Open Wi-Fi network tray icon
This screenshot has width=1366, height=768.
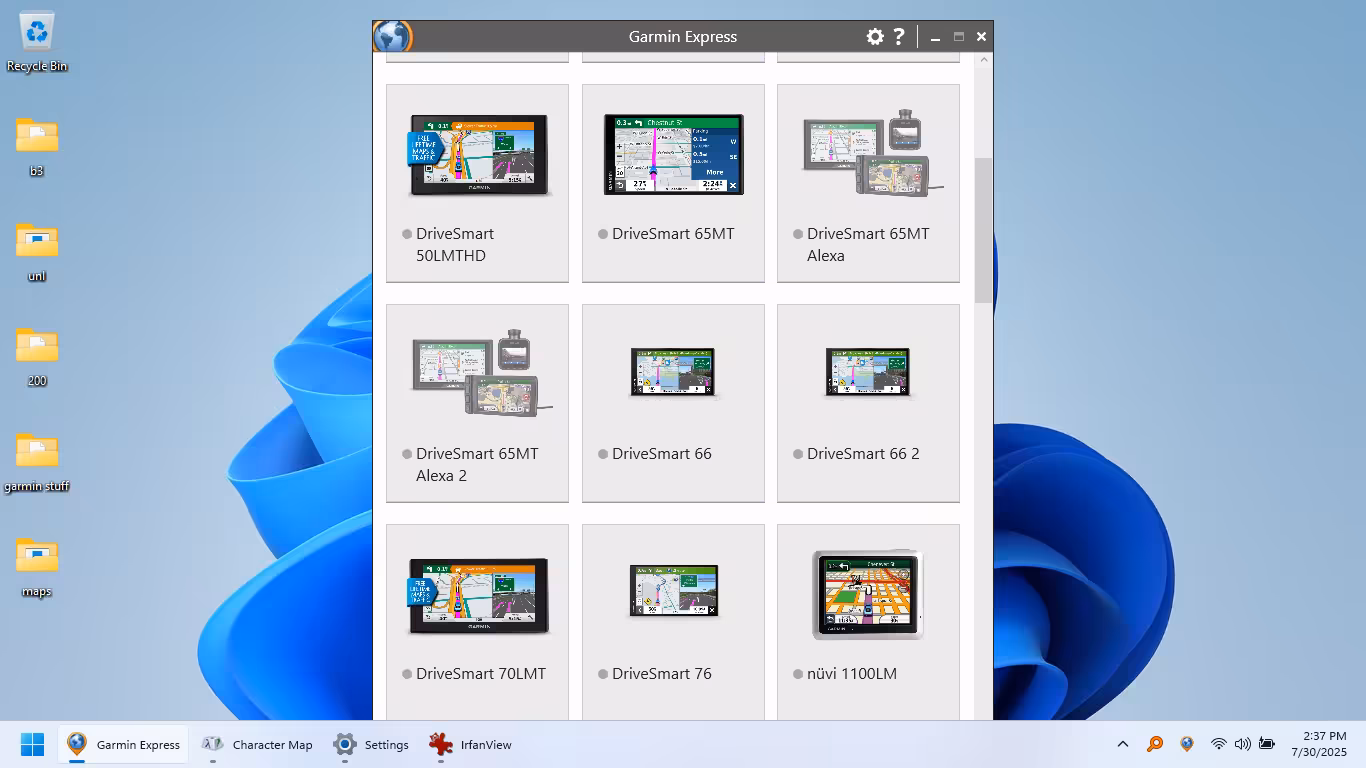click(x=1219, y=745)
